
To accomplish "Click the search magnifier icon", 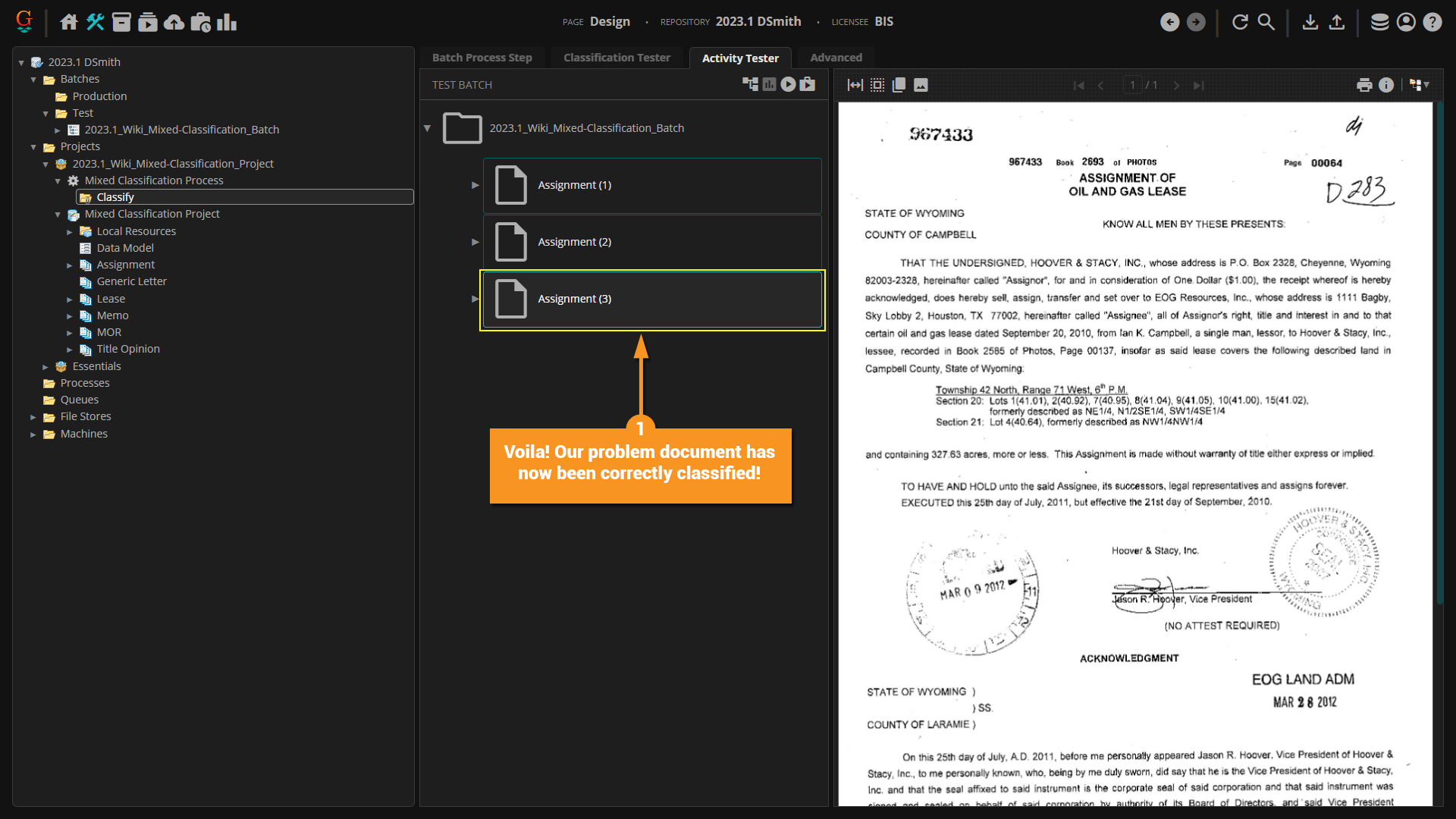I will click(x=1266, y=22).
